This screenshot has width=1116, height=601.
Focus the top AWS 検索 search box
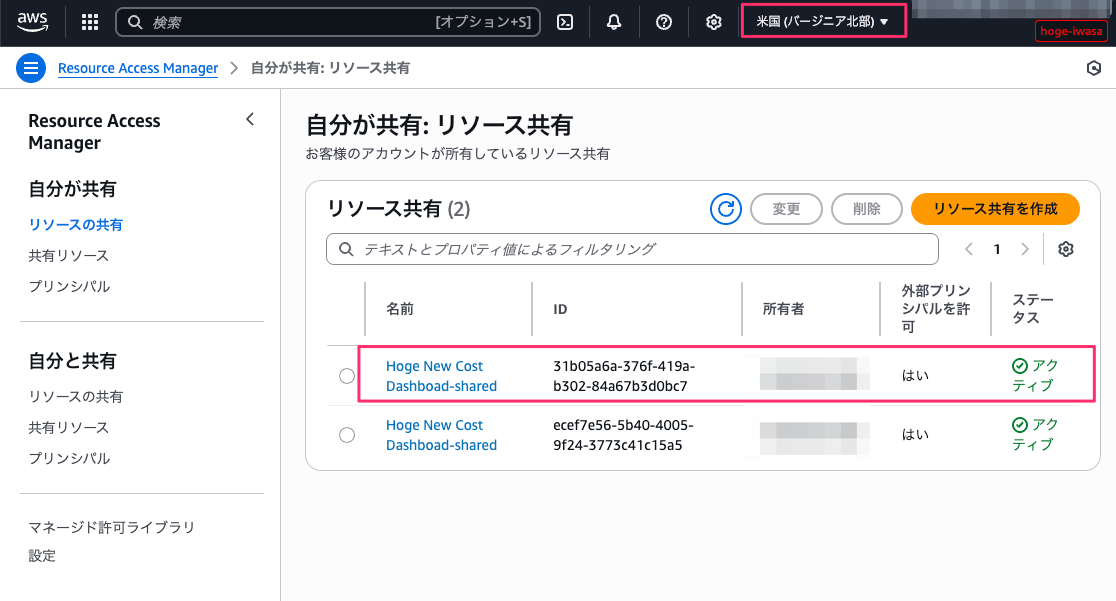327,22
